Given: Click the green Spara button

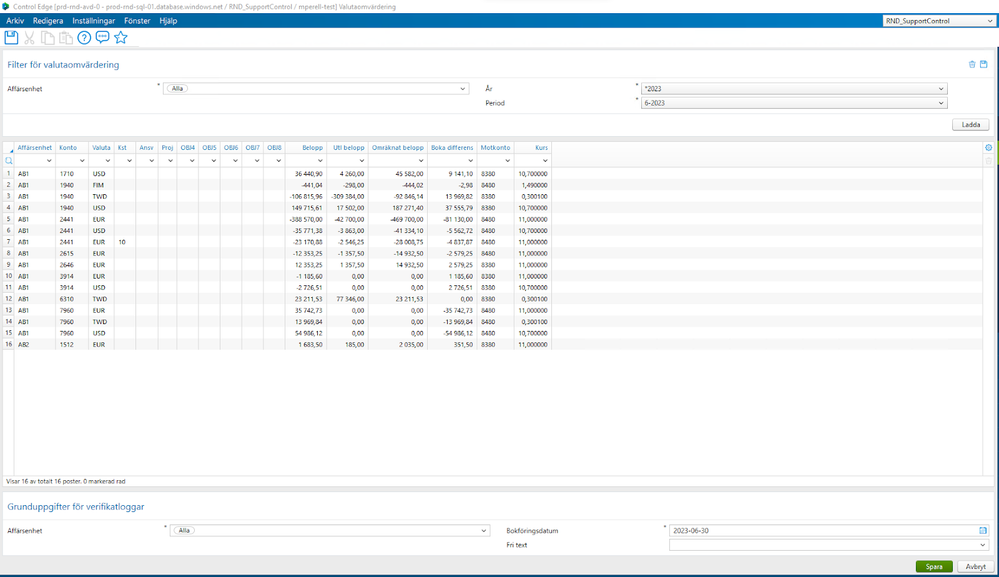Looking at the screenshot, I should point(934,567).
